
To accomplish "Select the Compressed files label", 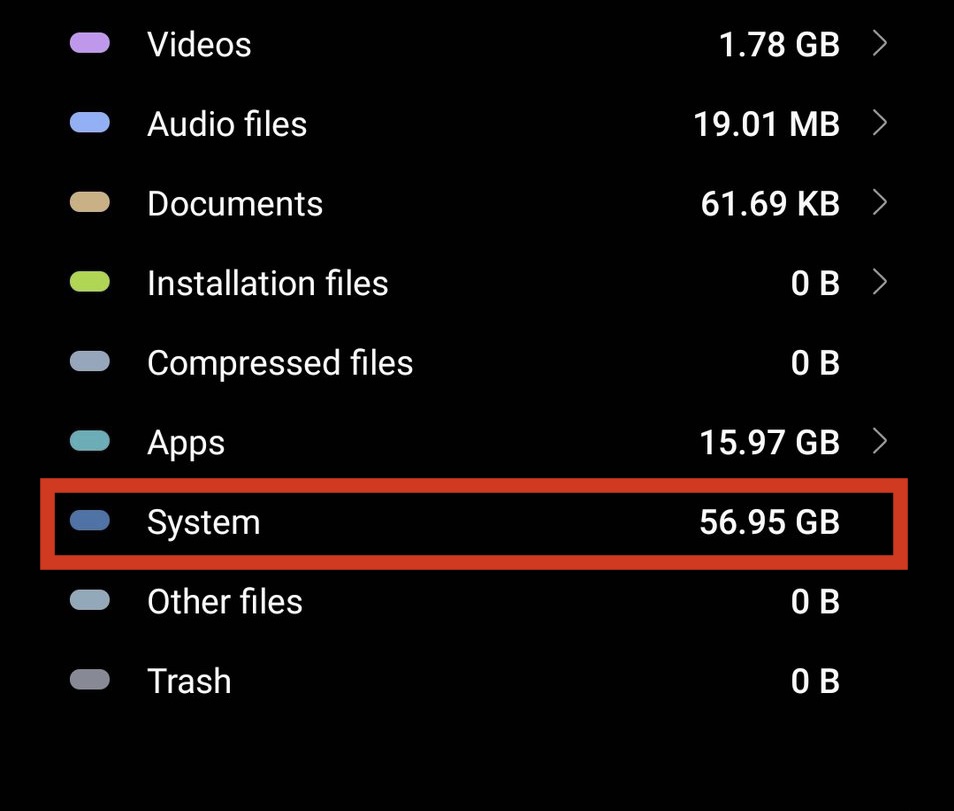I will click(280, 363).
